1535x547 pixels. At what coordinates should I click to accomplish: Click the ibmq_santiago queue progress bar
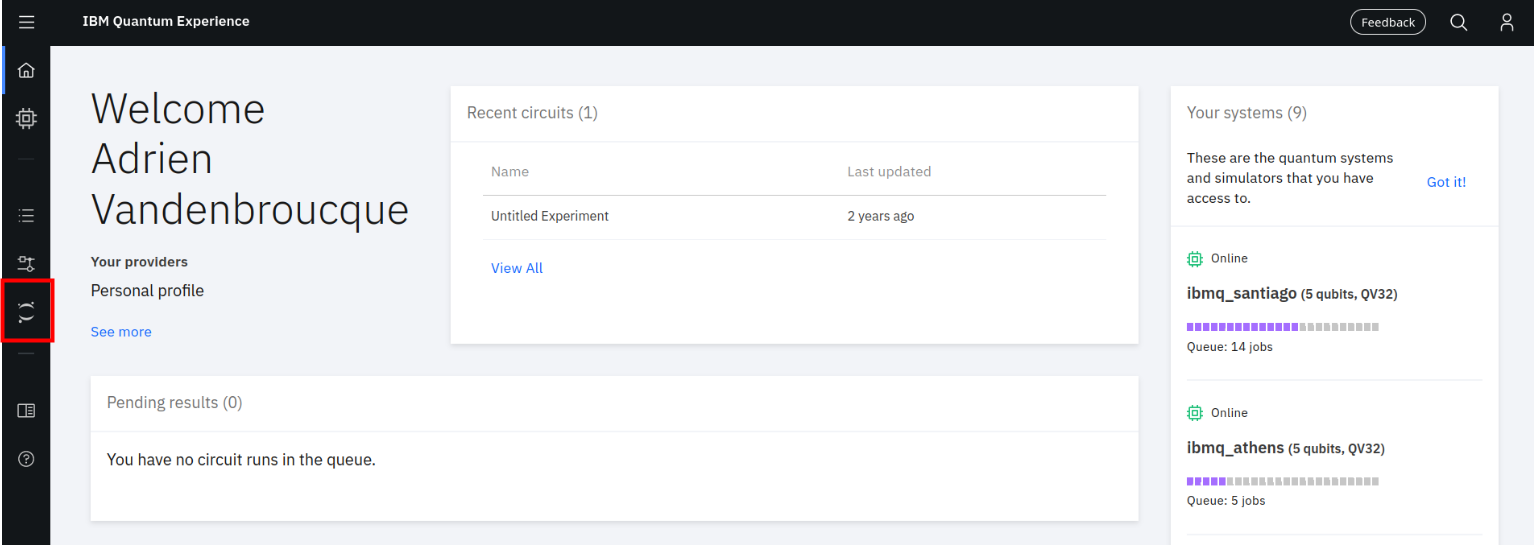click(x=1283, y=327)
